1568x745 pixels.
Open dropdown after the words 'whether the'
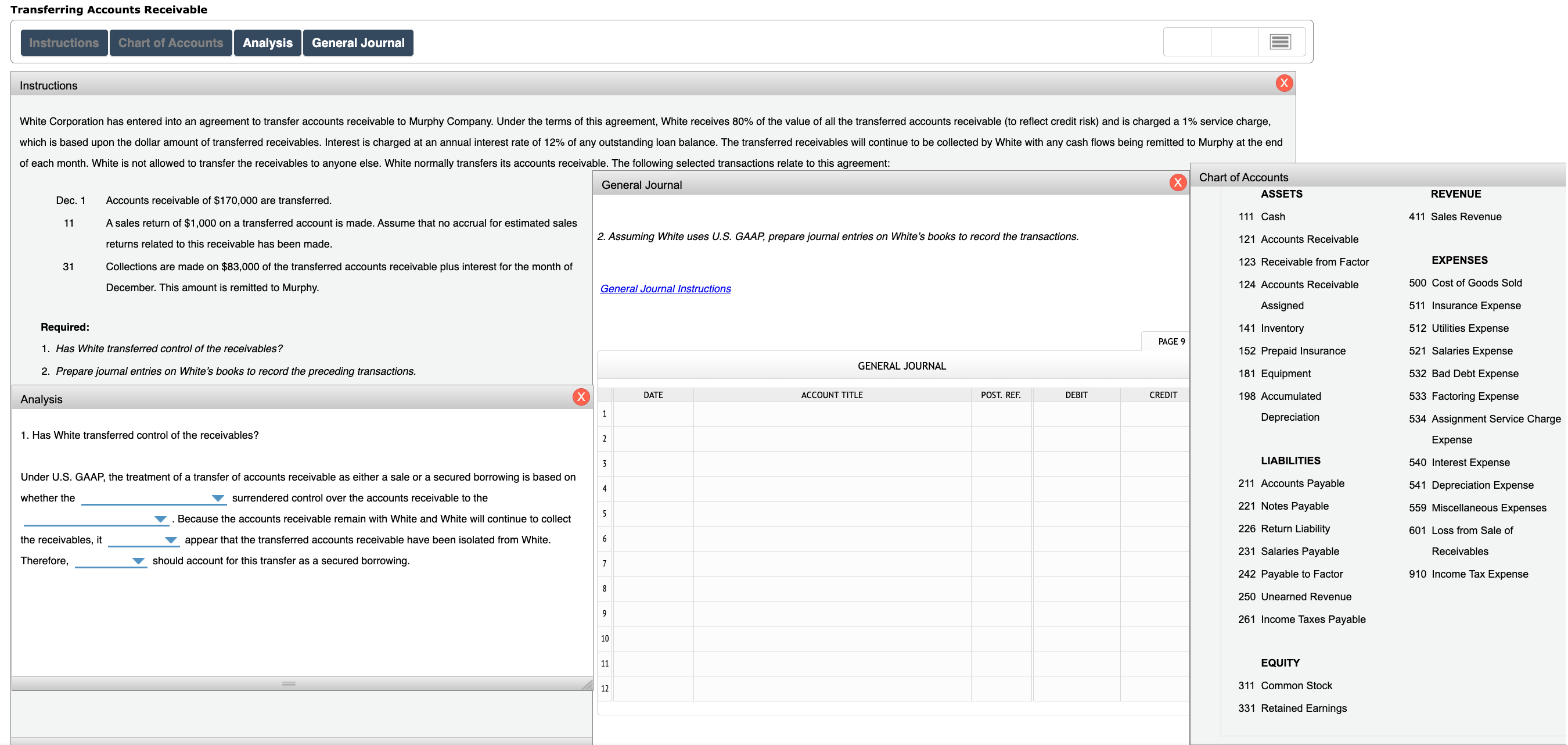coord(218,498)
